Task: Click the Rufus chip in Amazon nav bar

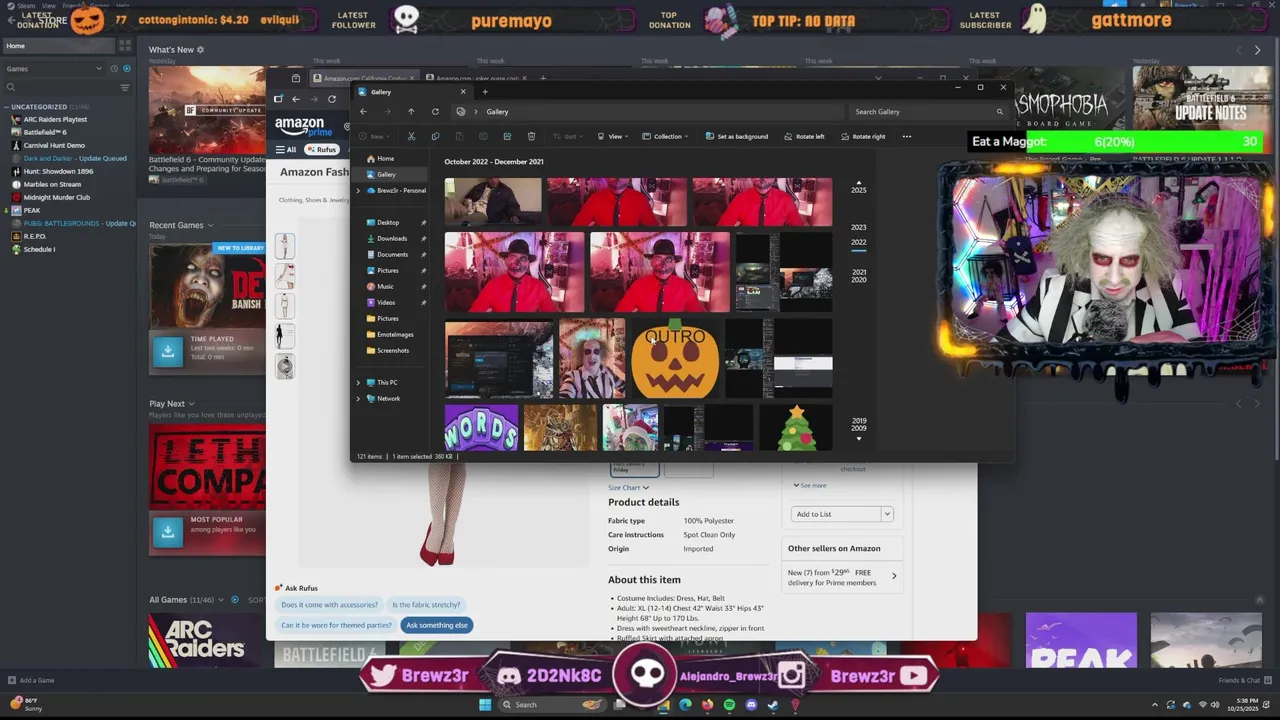Action: (322, 150)
